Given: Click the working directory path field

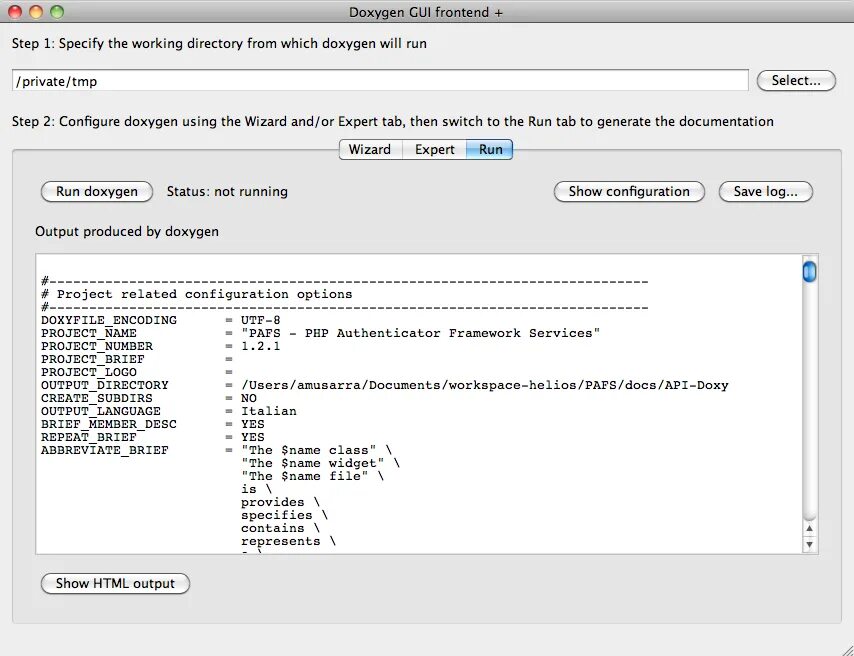Looking at the screenshot, I should (380, 81).
